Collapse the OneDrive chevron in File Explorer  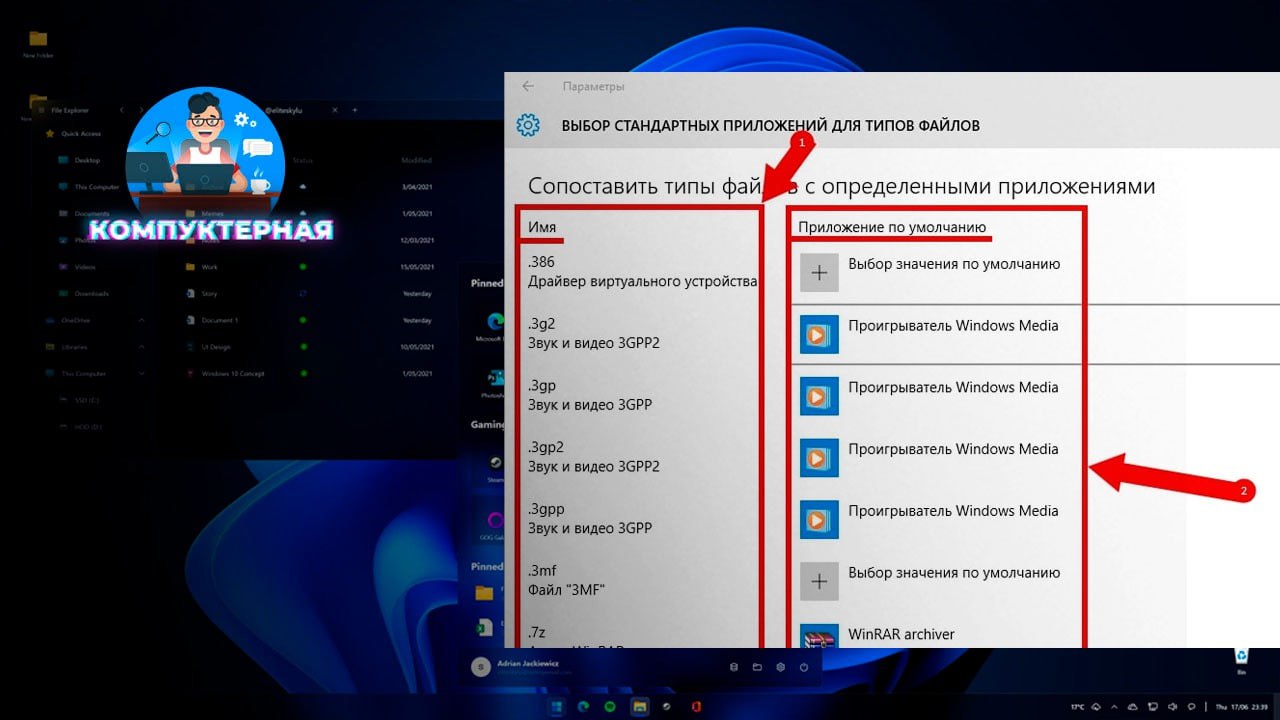click(141, 320)
